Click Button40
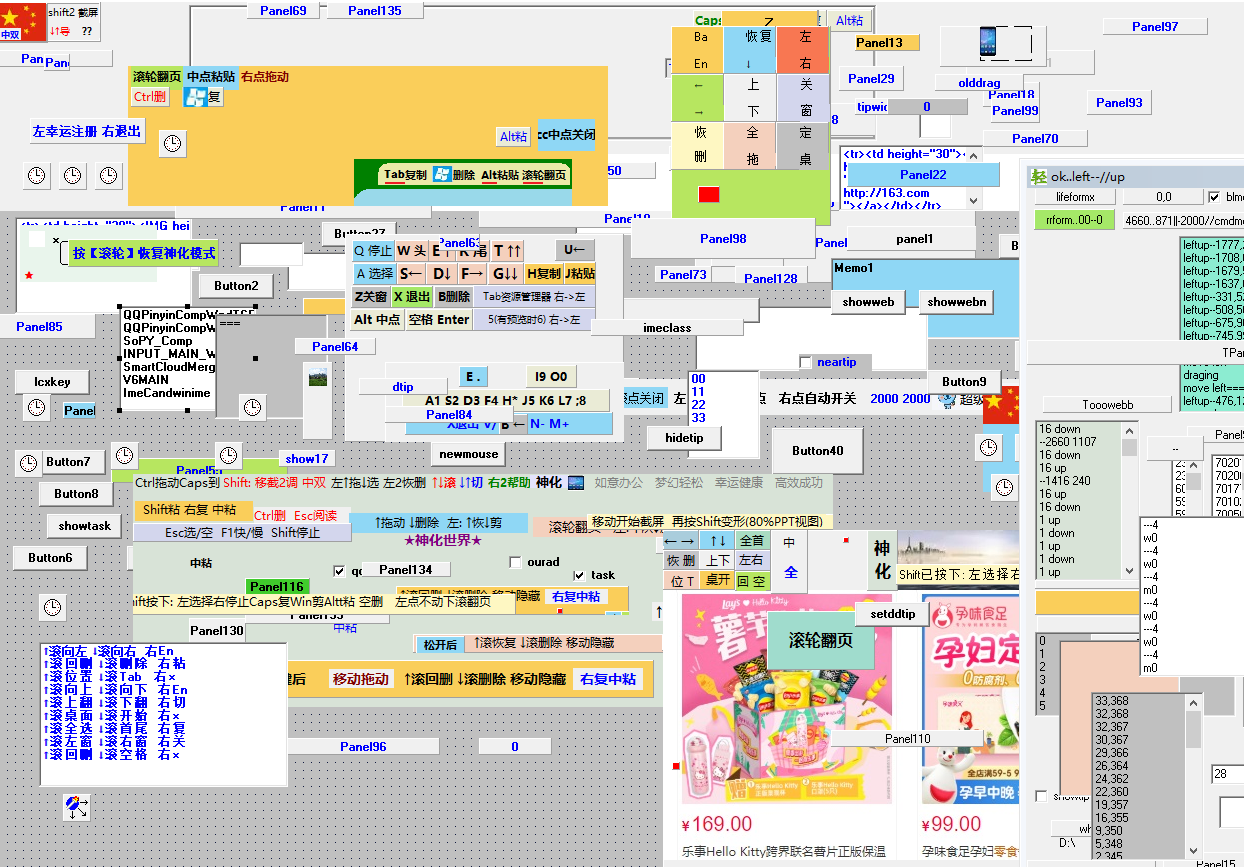The image size is (1244, 867). point(818,451)
